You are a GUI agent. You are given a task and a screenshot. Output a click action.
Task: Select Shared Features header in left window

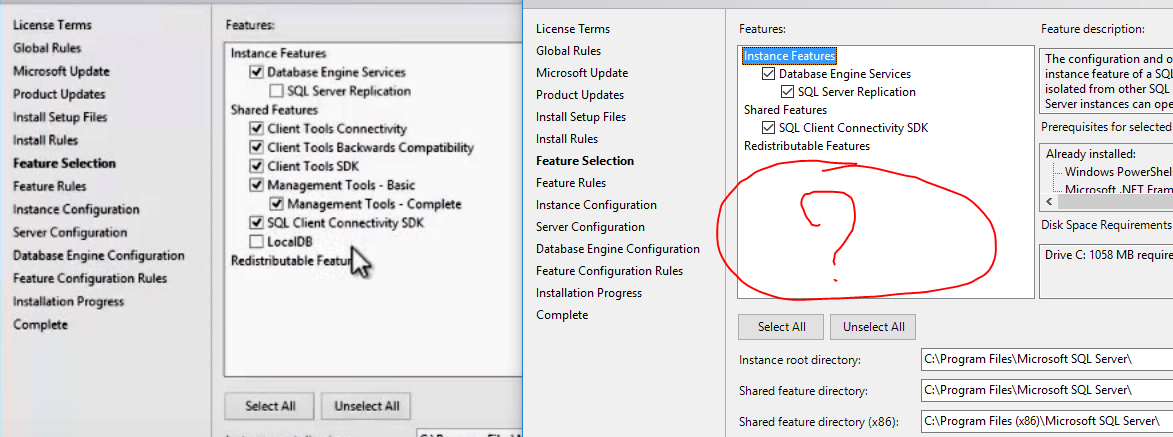click(x=274, y=110)
